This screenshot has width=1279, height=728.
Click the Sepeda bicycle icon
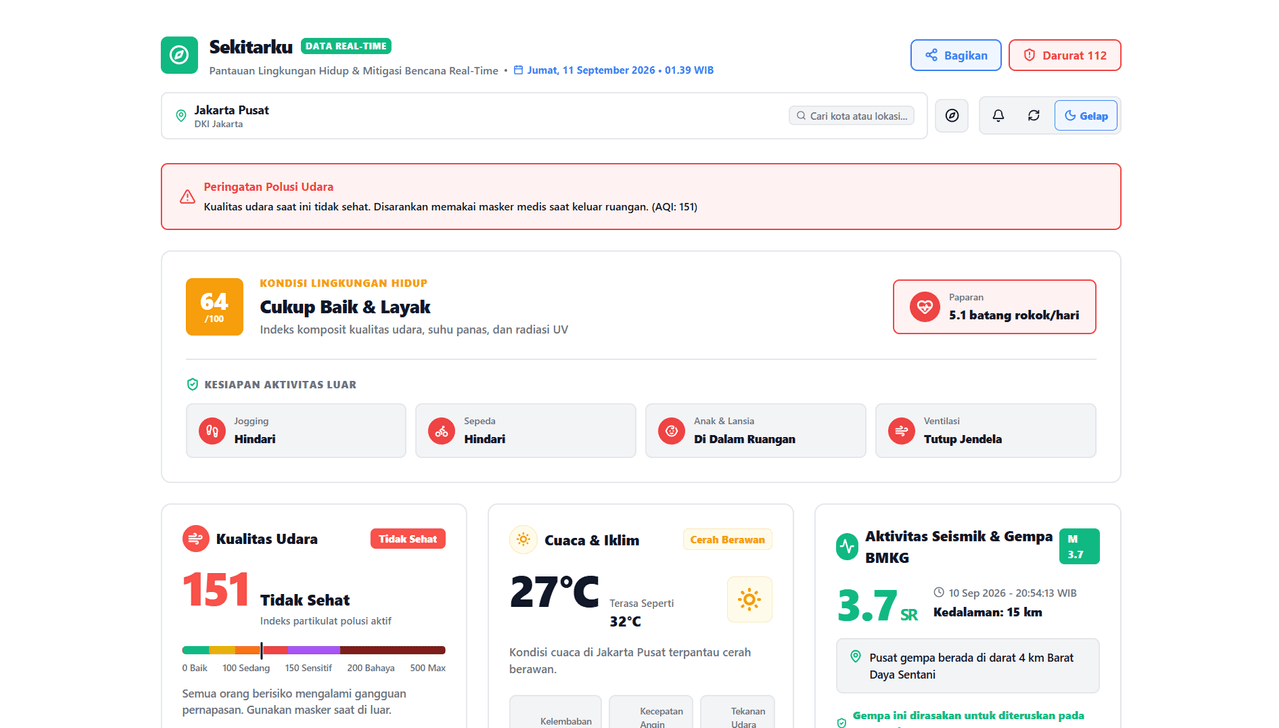(x=442, y=431)
